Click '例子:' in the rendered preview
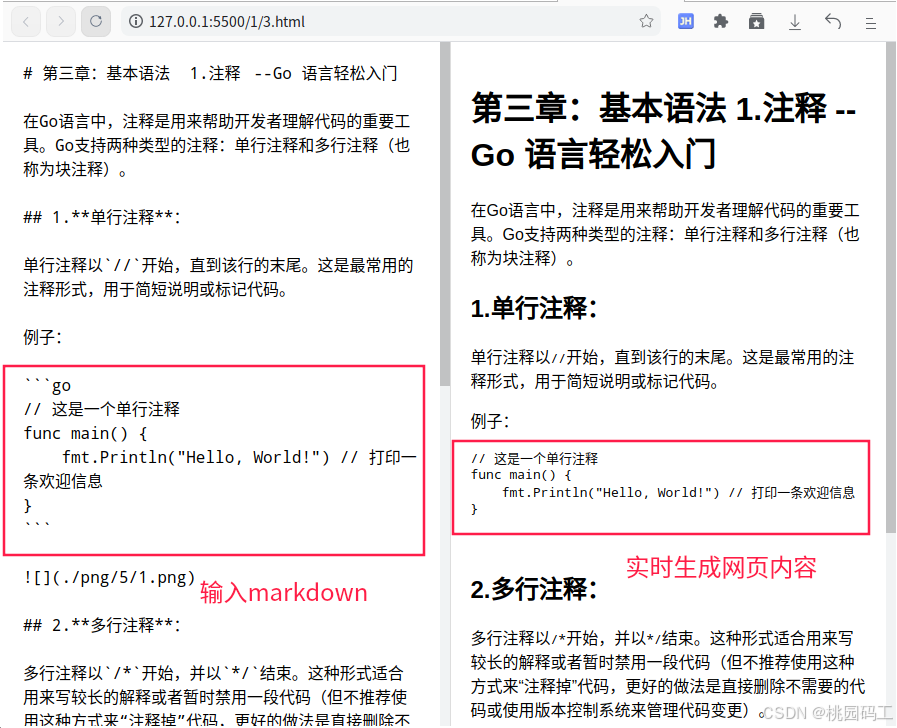897x728 pixels. [490, 421]
